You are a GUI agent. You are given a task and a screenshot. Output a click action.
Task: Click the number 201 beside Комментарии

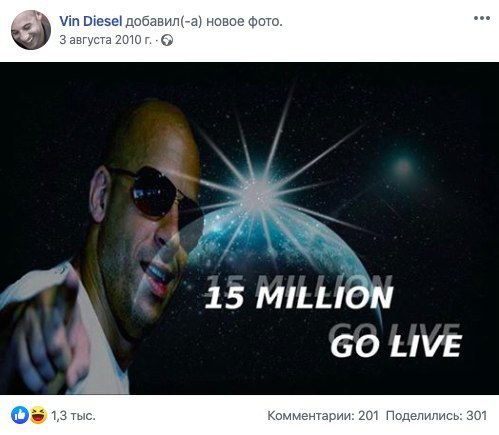pos(368,416)
